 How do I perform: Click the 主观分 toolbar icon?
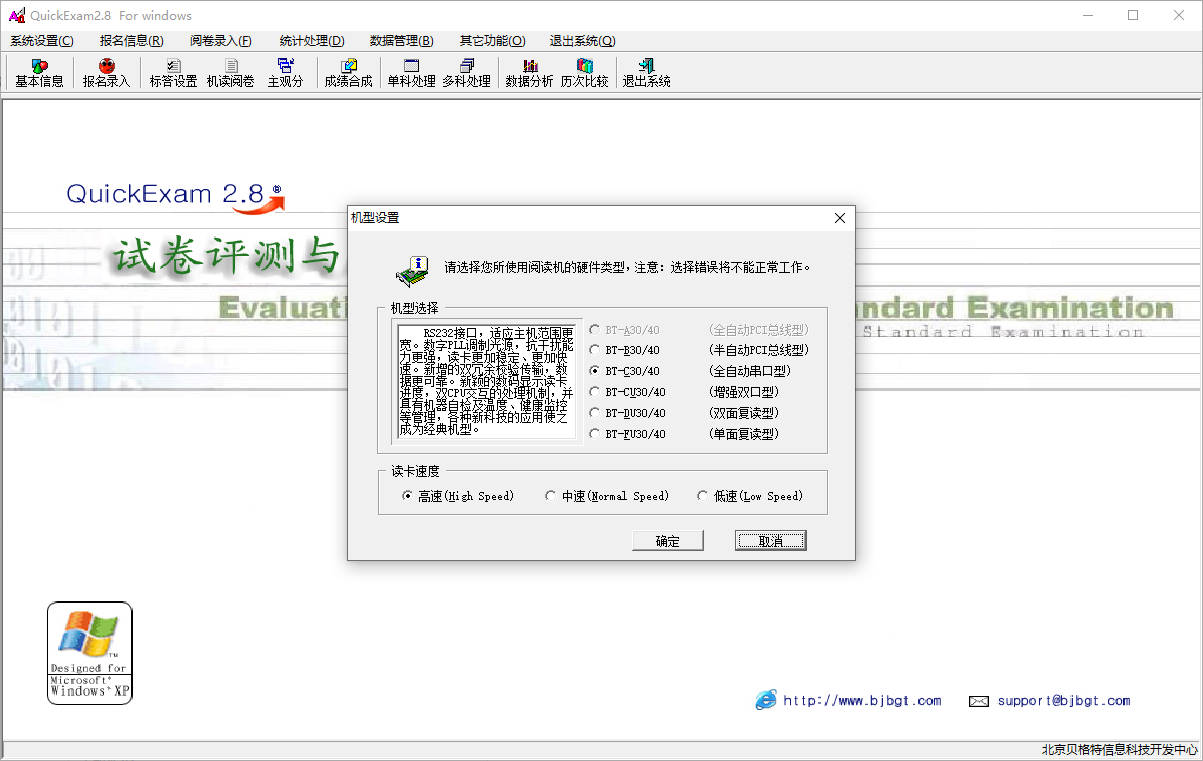(x=285, y=73)
